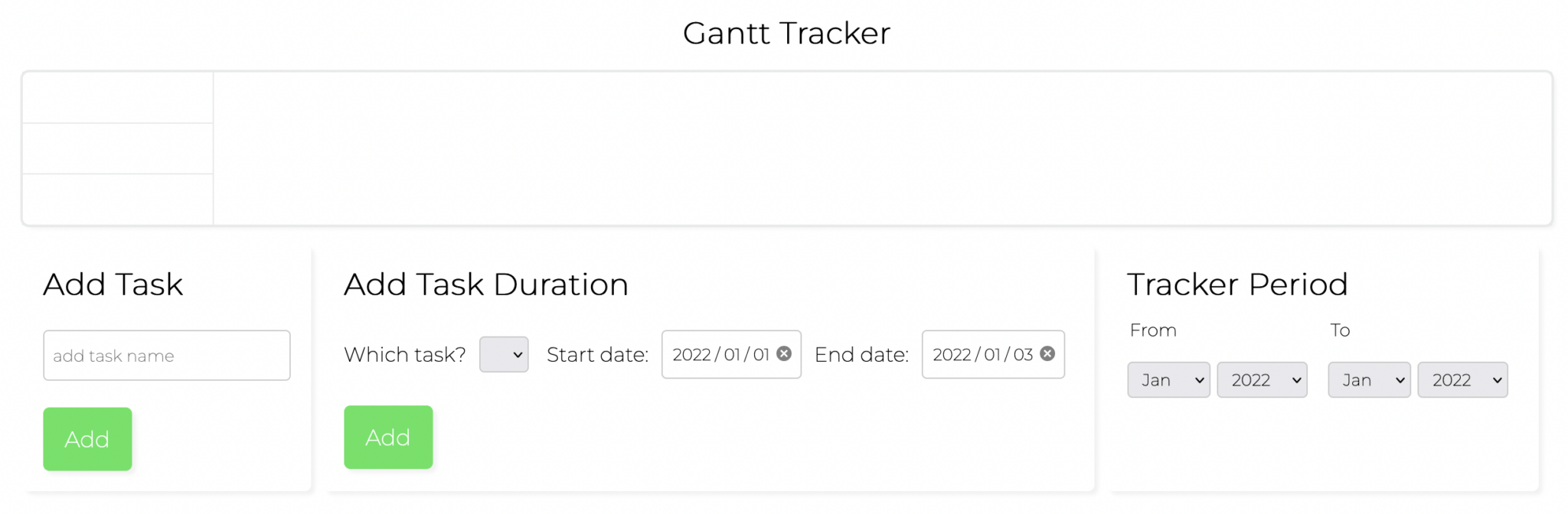Click the Add button under Add Task Duration
1568x514 pixels.
[388, 438]
